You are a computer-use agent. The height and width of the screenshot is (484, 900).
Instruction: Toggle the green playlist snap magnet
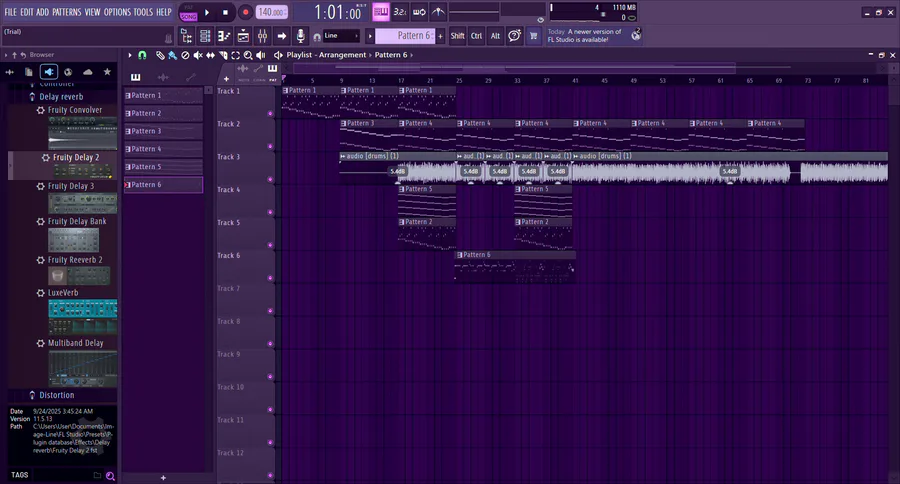pos(142,55)
